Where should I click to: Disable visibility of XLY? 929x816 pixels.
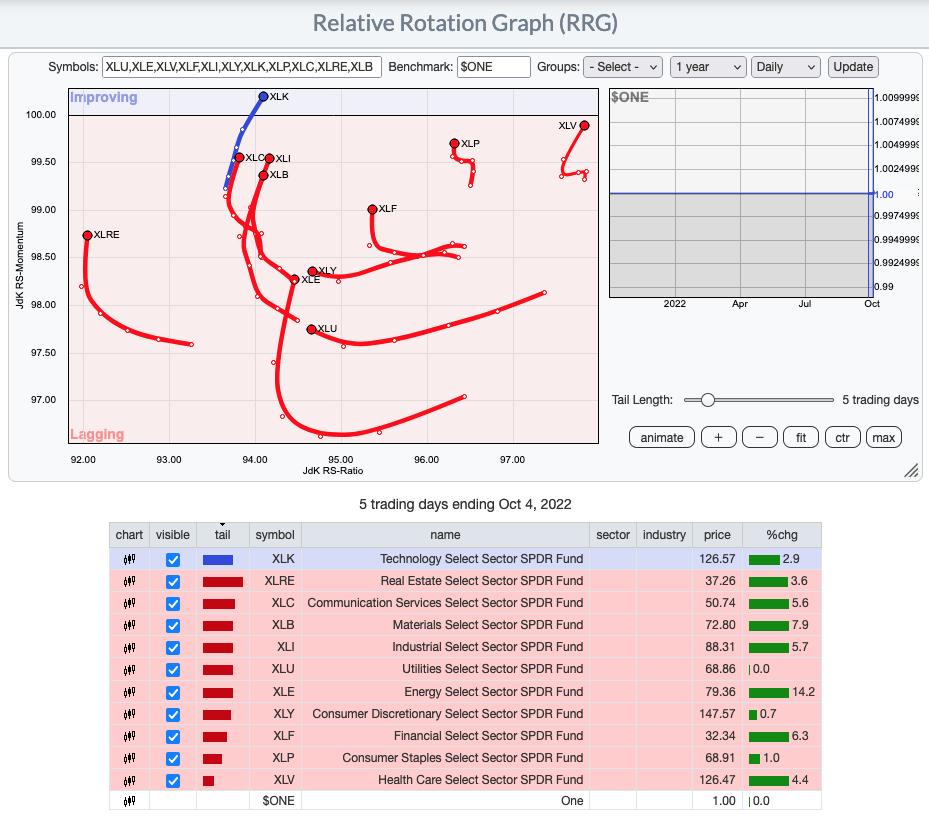click(172, 714)
